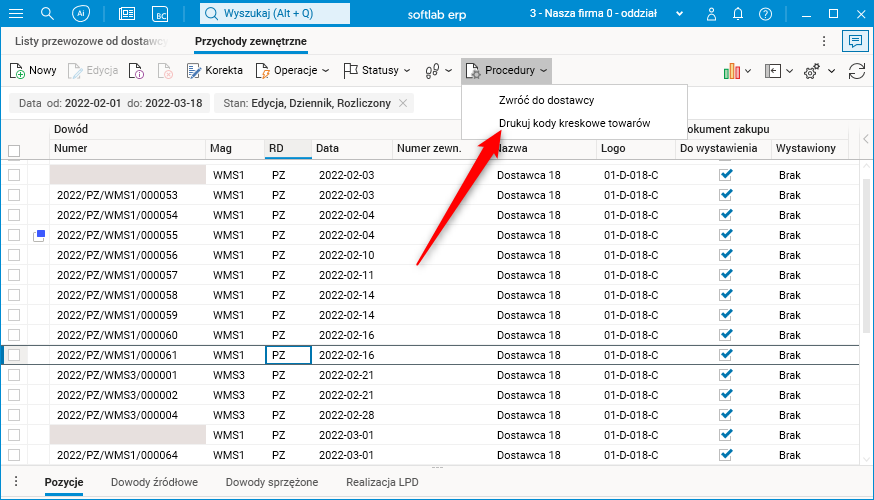Sort by the Logo column header
874x500 pixels.
coord(635,148)
